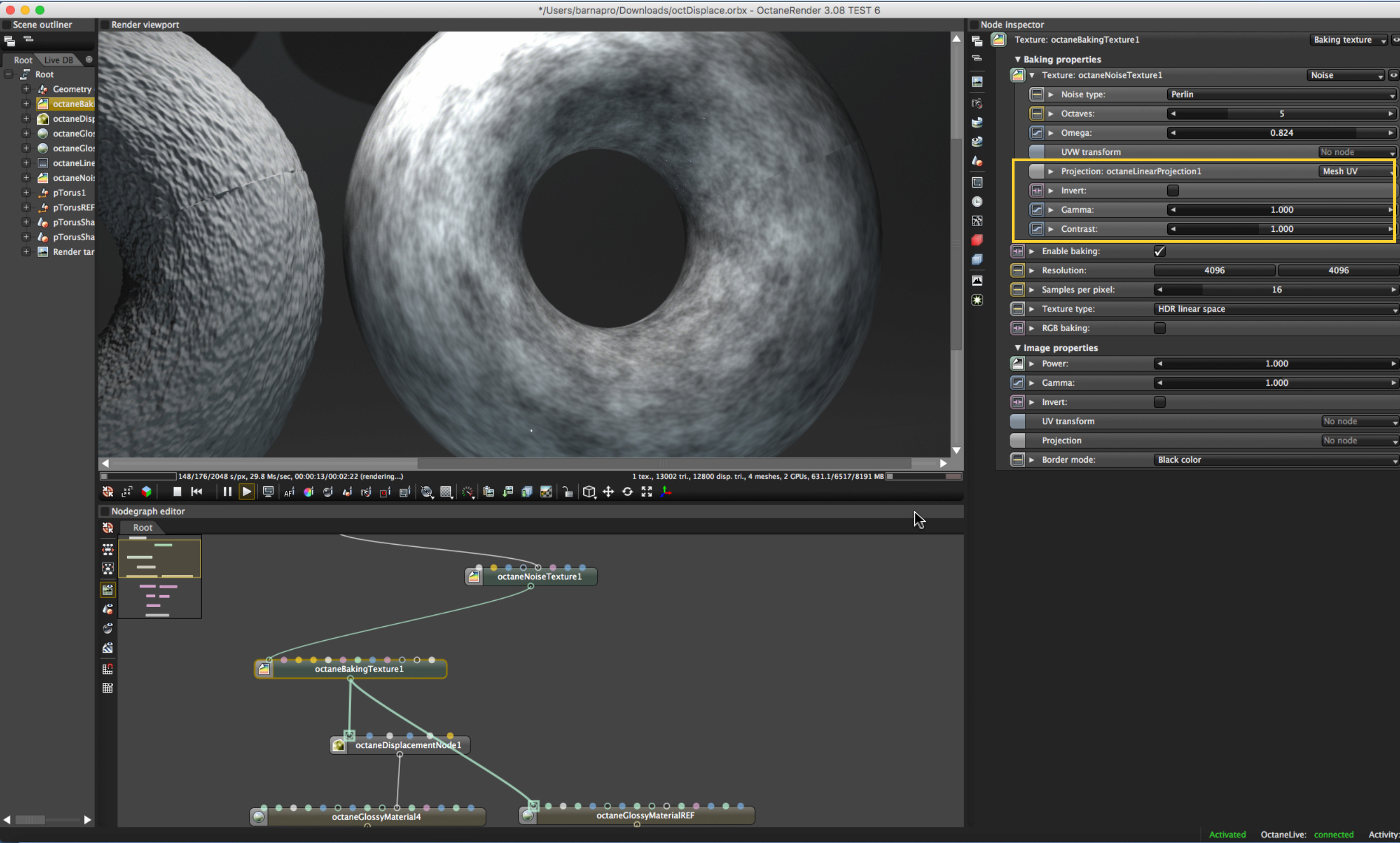Pause the render with the pause button
Image resolution: width=1400 pixels, height=843 pixels.
(x=227, y=492)
